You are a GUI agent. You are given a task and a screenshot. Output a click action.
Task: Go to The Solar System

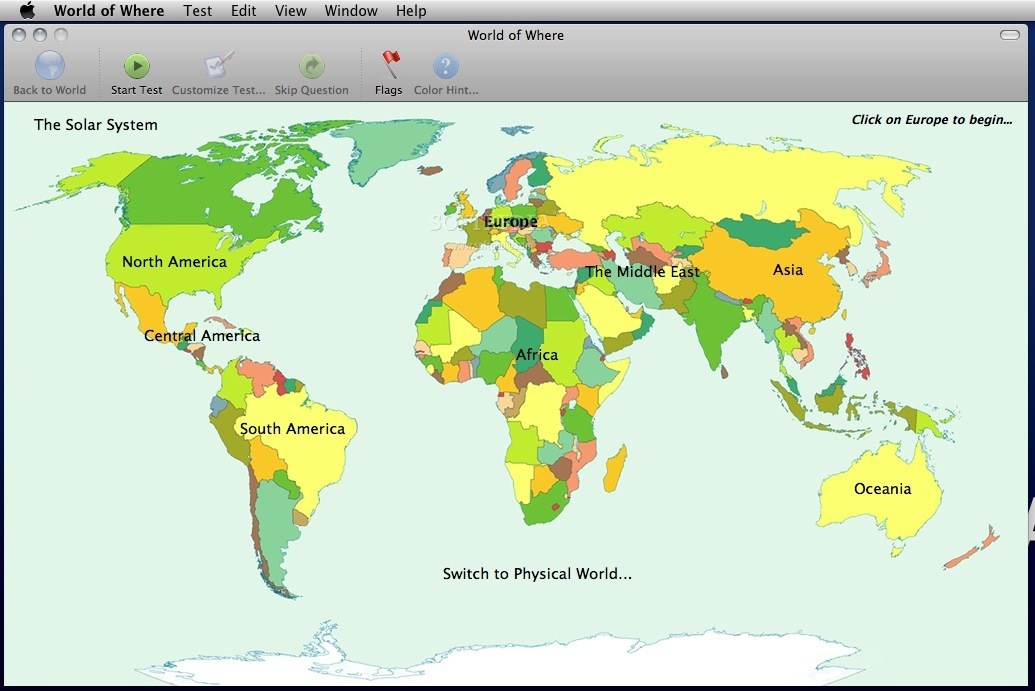coord(96,125)
